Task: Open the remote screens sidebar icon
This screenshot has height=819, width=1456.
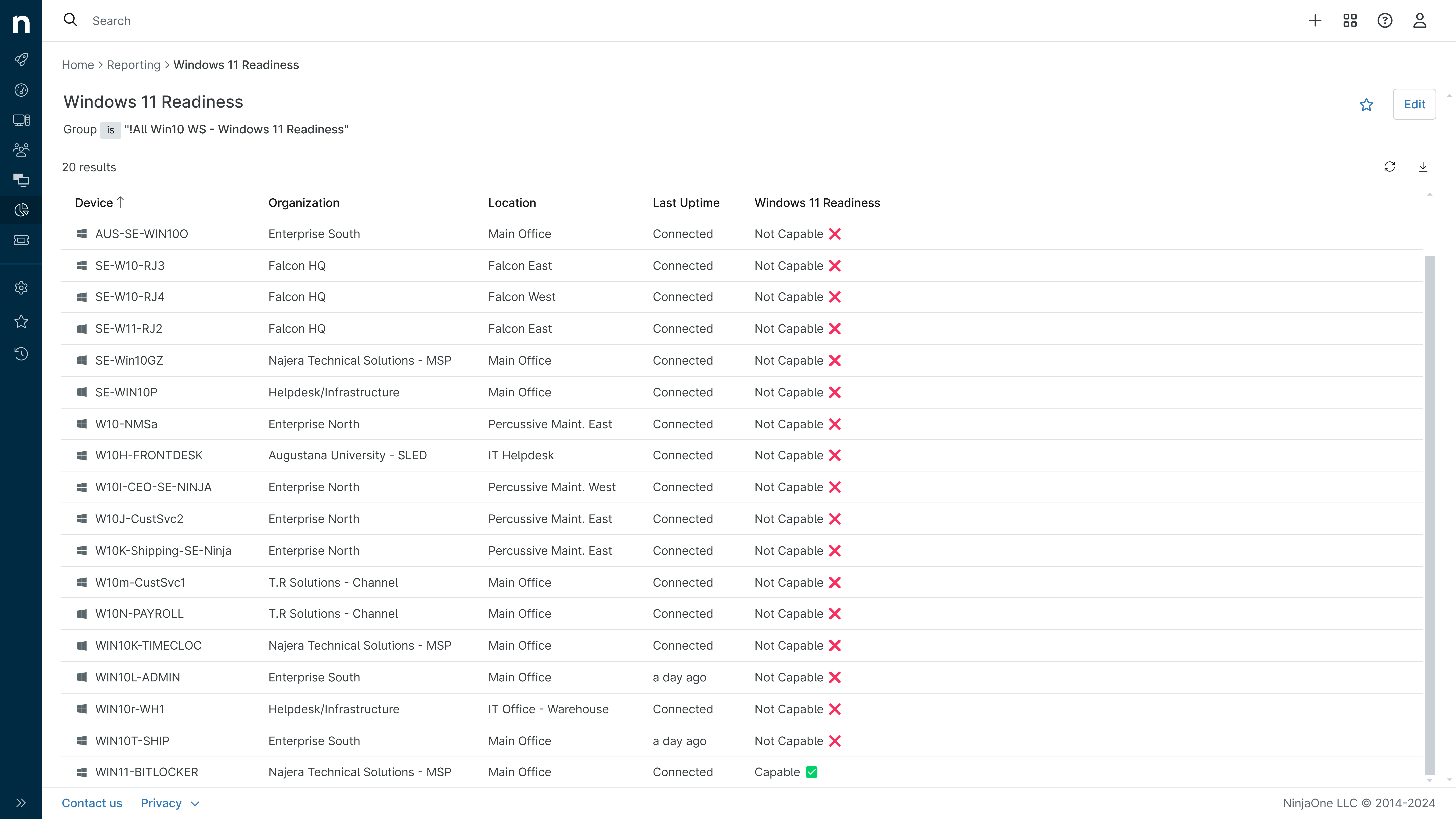Action: tap(21, 180)
